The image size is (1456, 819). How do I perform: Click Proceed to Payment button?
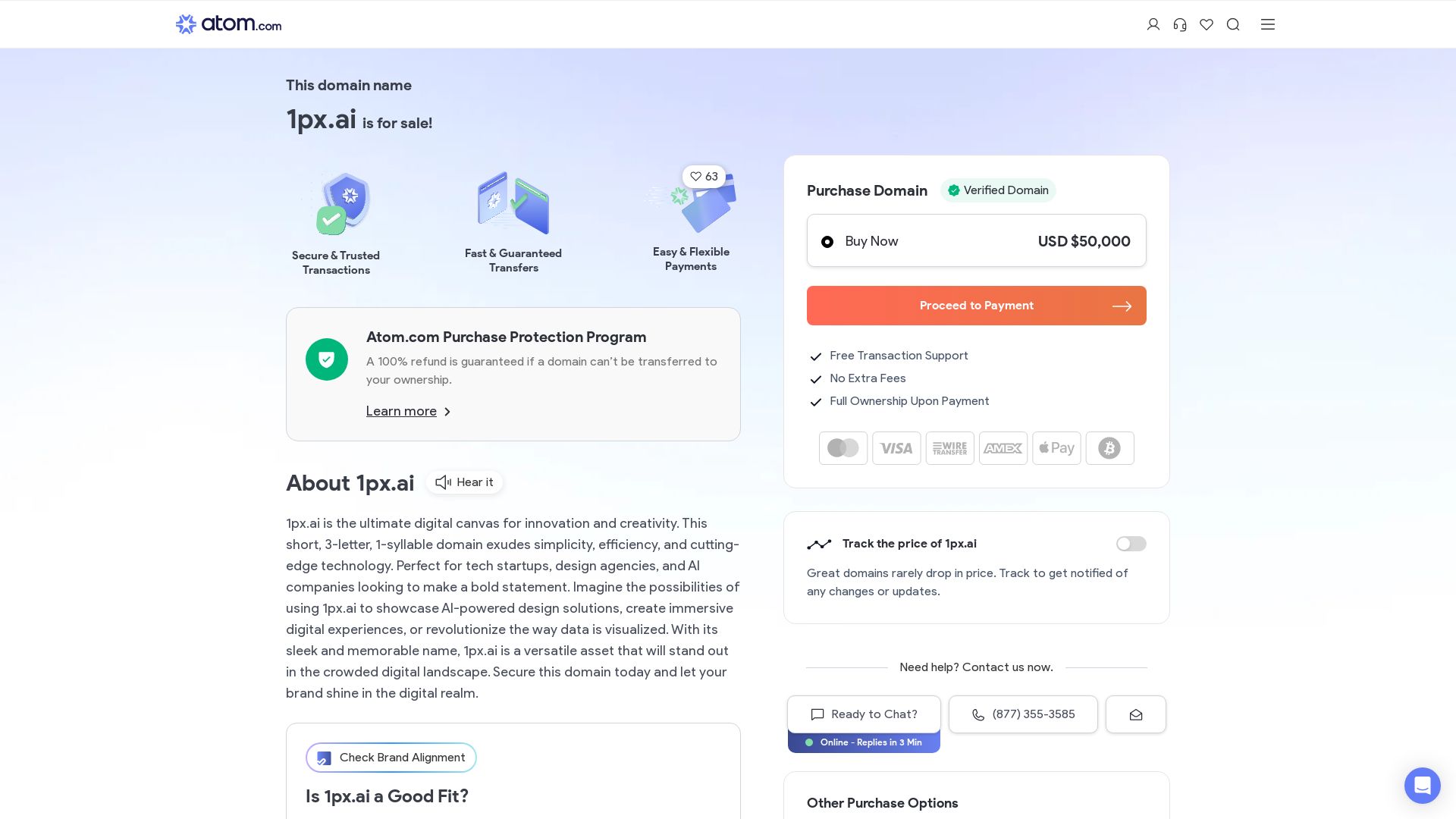[x=976, y=306]
